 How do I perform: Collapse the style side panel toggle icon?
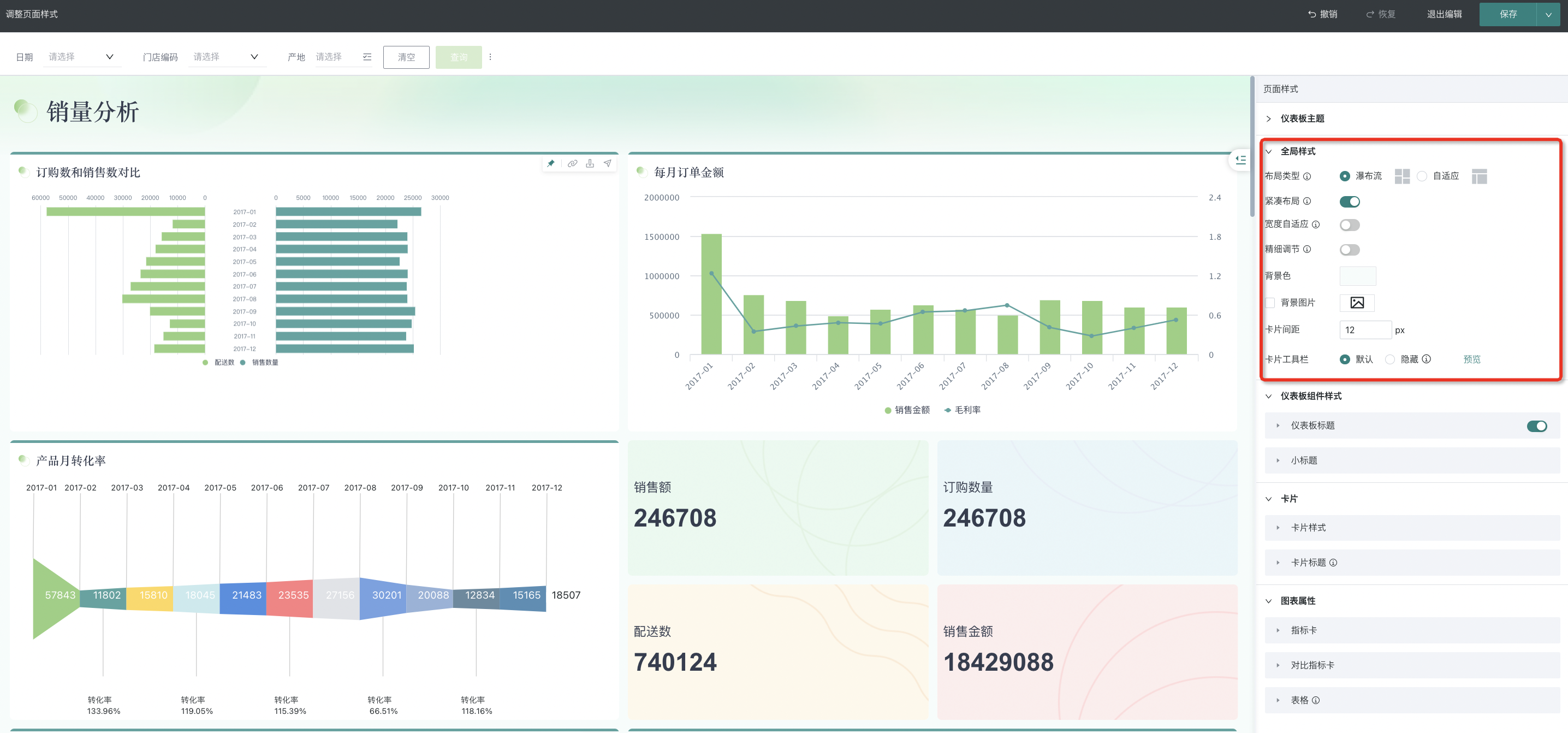(x=1240, y=160)
